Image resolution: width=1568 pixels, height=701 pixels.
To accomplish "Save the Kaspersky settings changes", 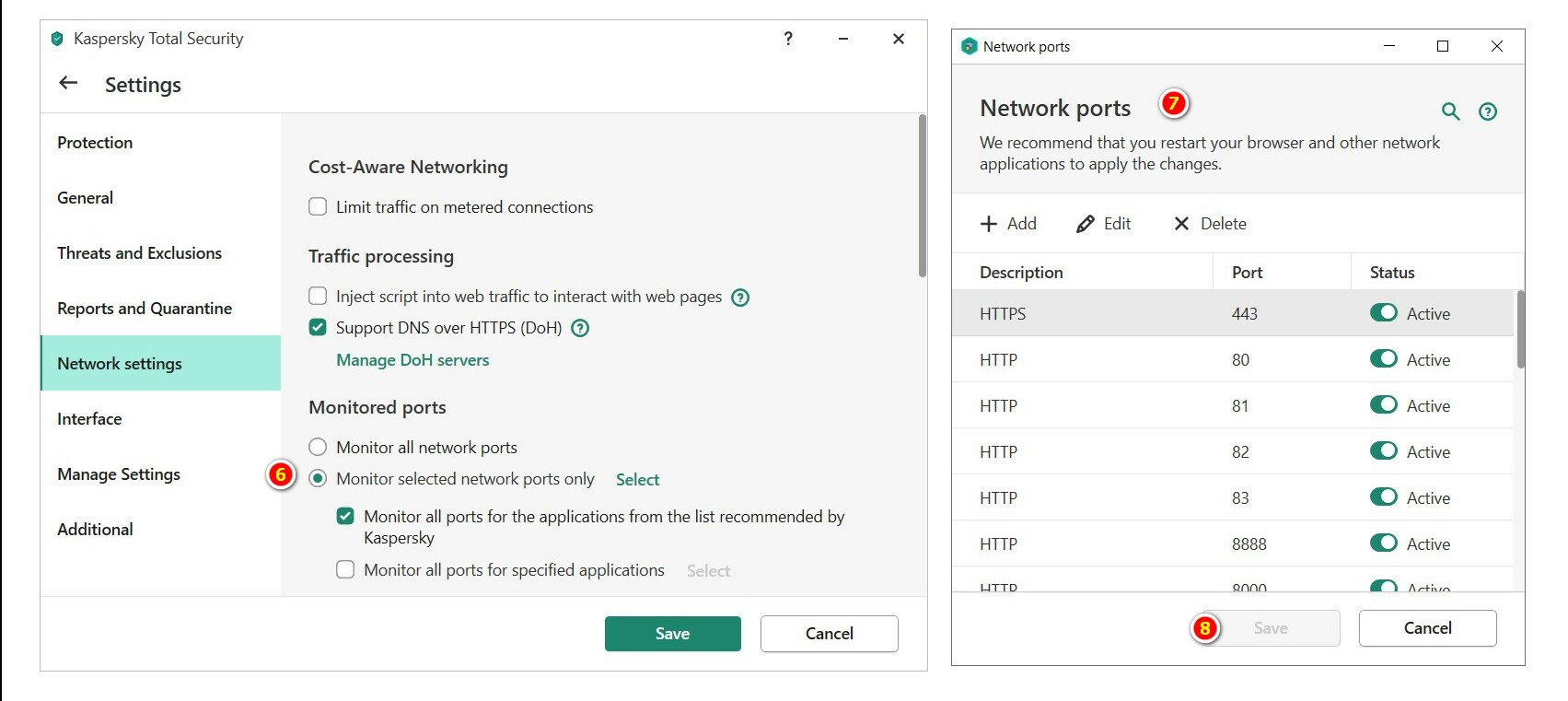I will [672, 634].
